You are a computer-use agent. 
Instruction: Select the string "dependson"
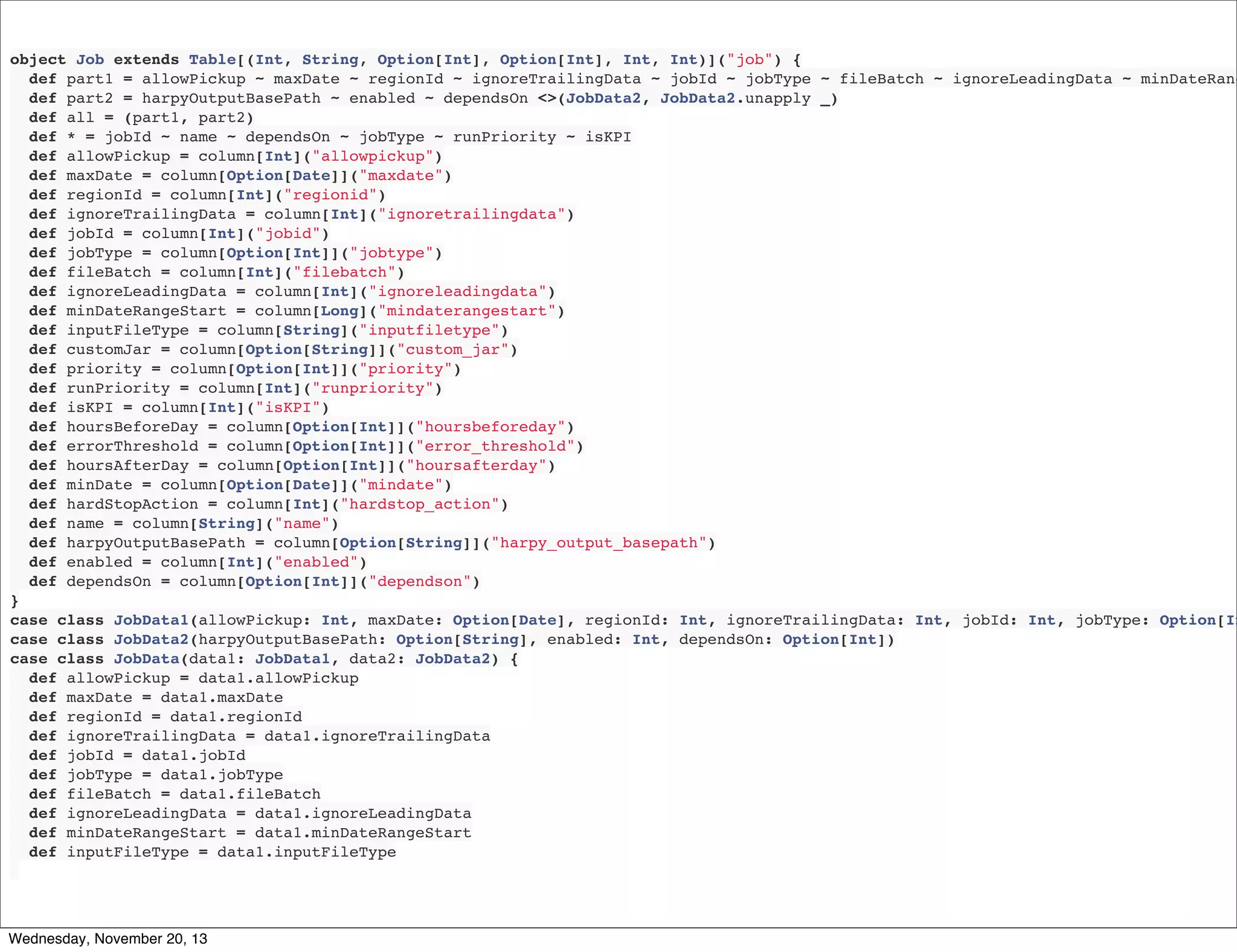420,582
